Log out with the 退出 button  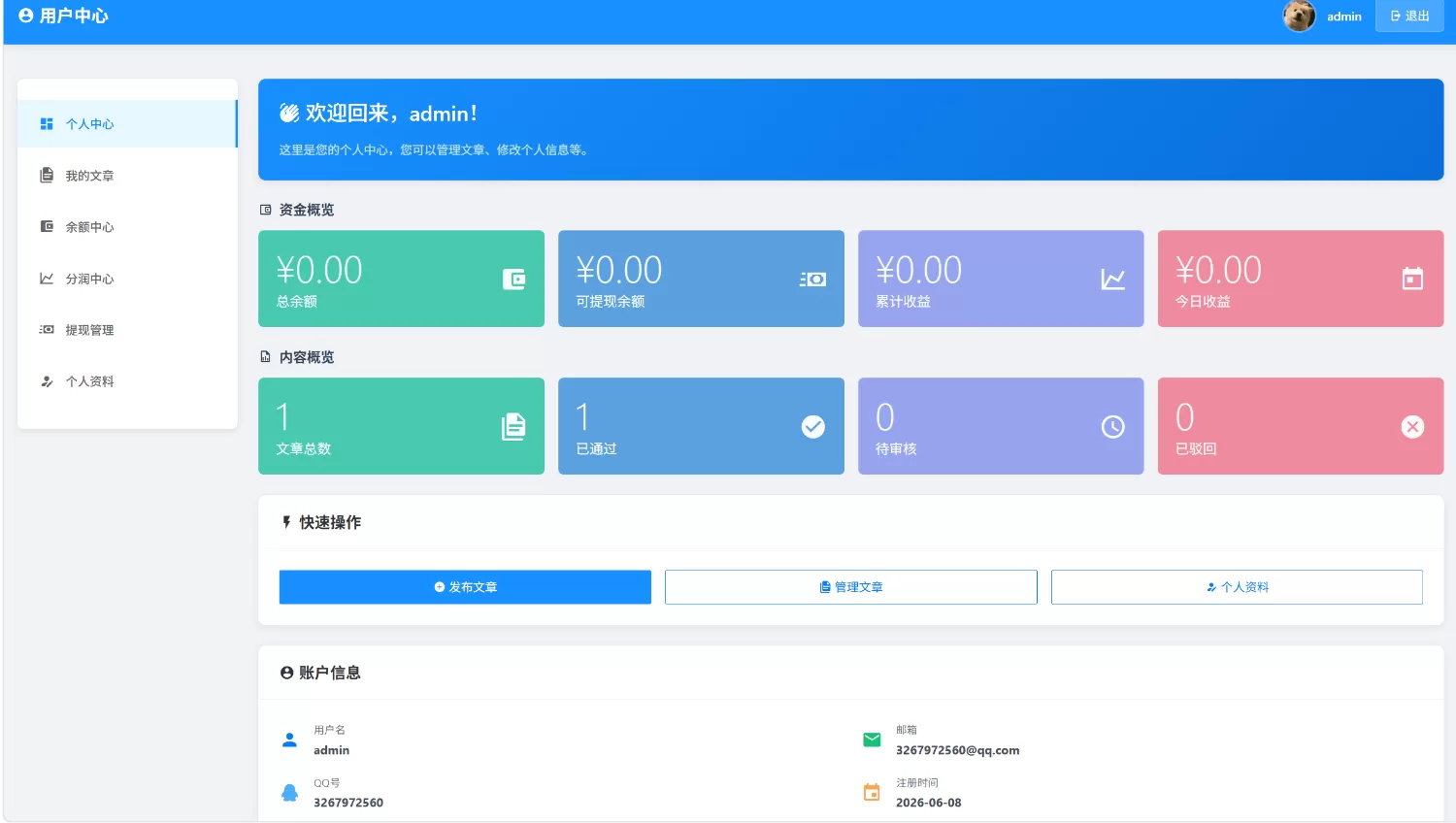(1409, 16)
